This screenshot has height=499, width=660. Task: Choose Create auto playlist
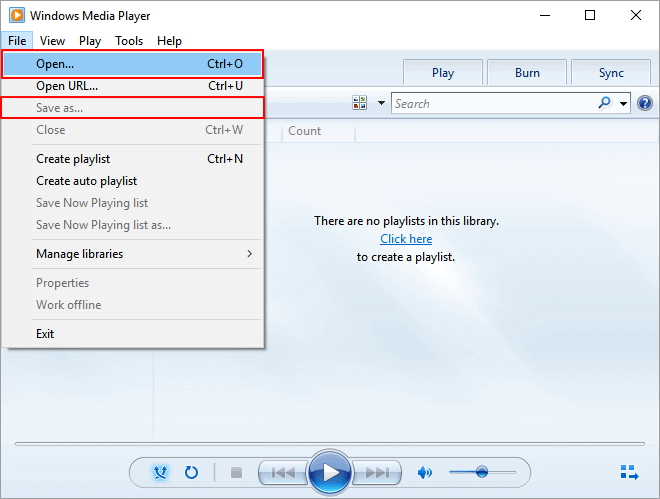(133, 181)
